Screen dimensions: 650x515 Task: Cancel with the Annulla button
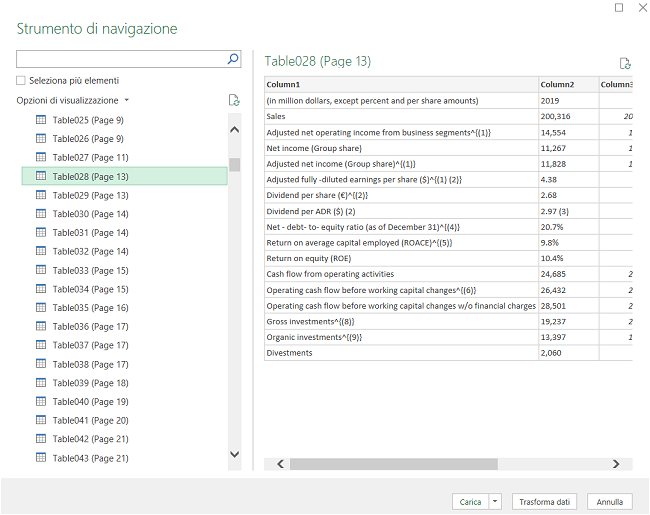point(610,501)
